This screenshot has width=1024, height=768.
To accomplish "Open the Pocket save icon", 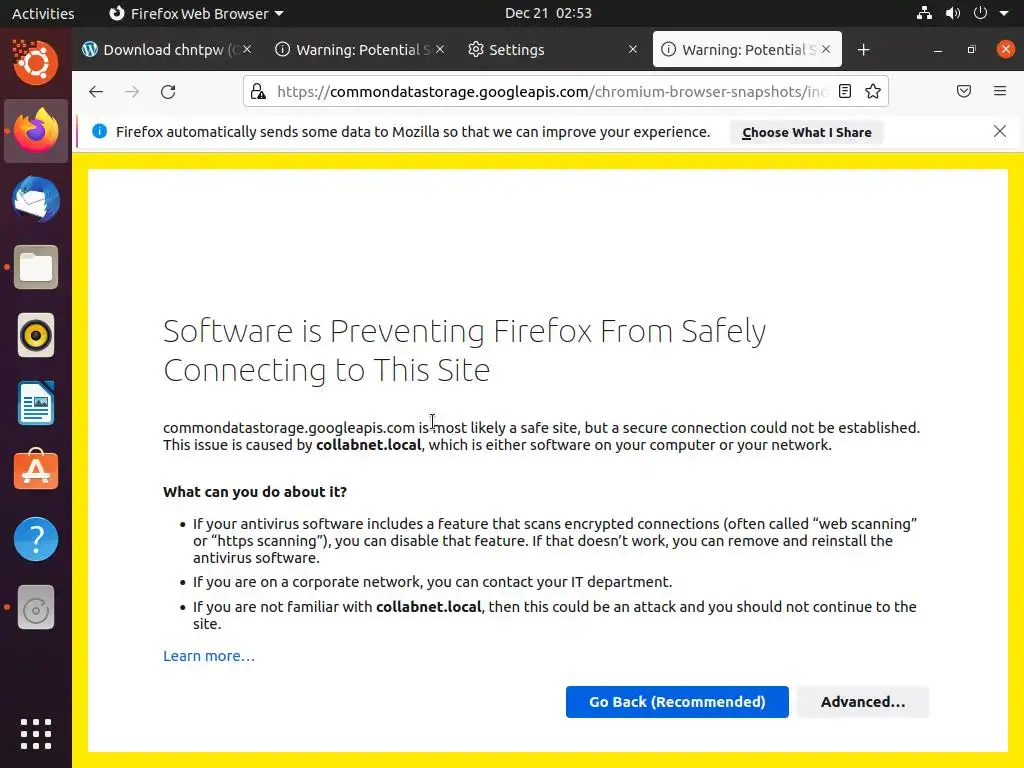I will tap(964, 92).
